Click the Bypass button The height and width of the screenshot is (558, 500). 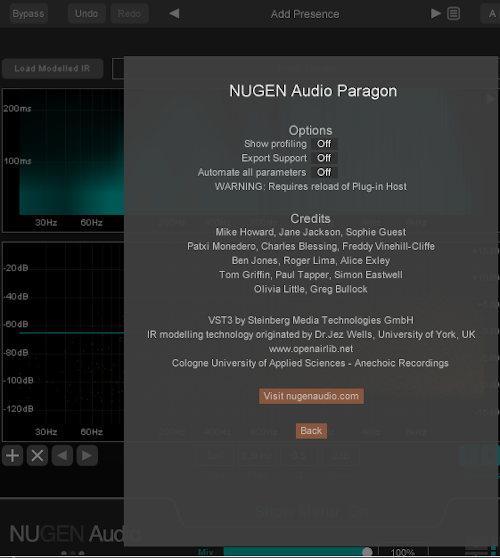click(28, 14)
